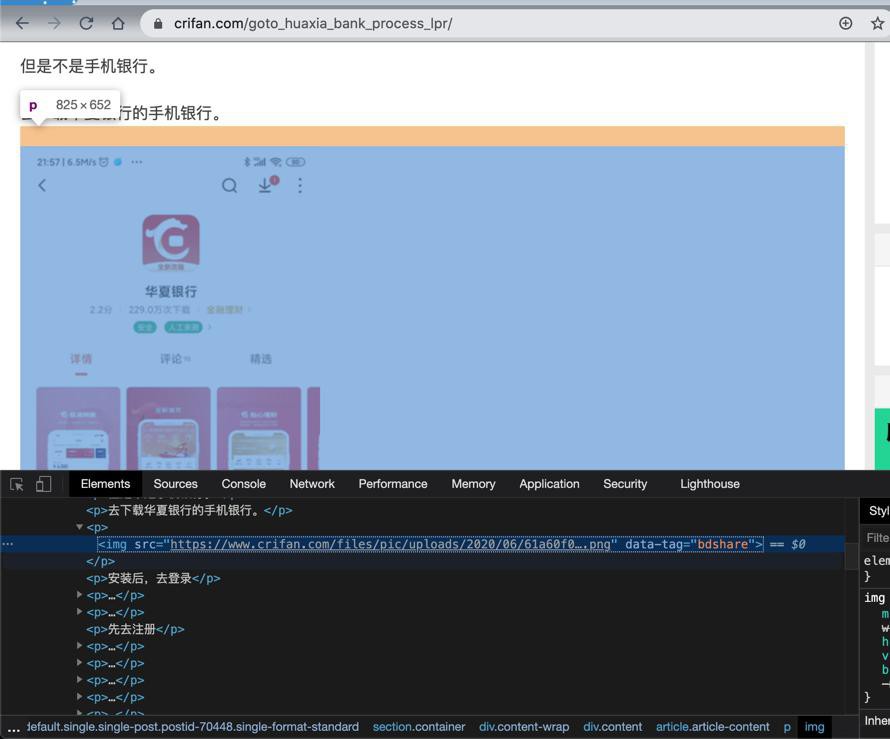This screenshot has height=739, width=890.
Task: Select the p node reading 安装后，去登录
Action: coord(153,578)
